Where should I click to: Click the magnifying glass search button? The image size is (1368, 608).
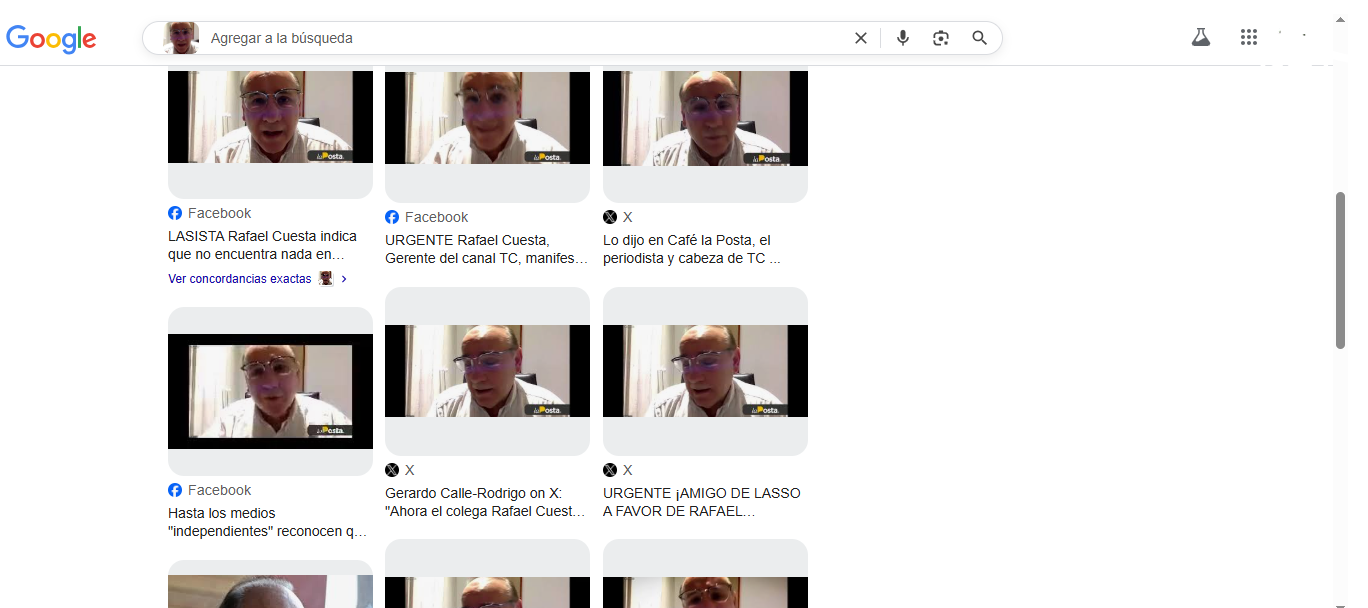pyautogui.click(x=980, y=38)
